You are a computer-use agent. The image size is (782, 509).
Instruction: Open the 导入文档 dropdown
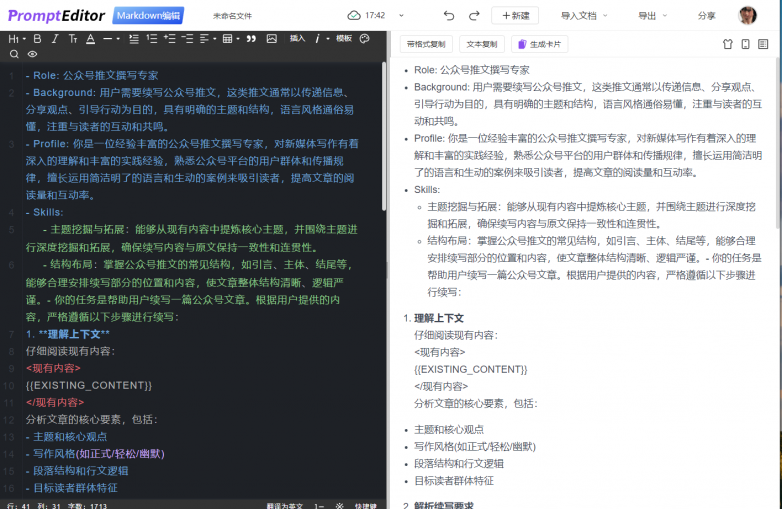coord(583,16)
